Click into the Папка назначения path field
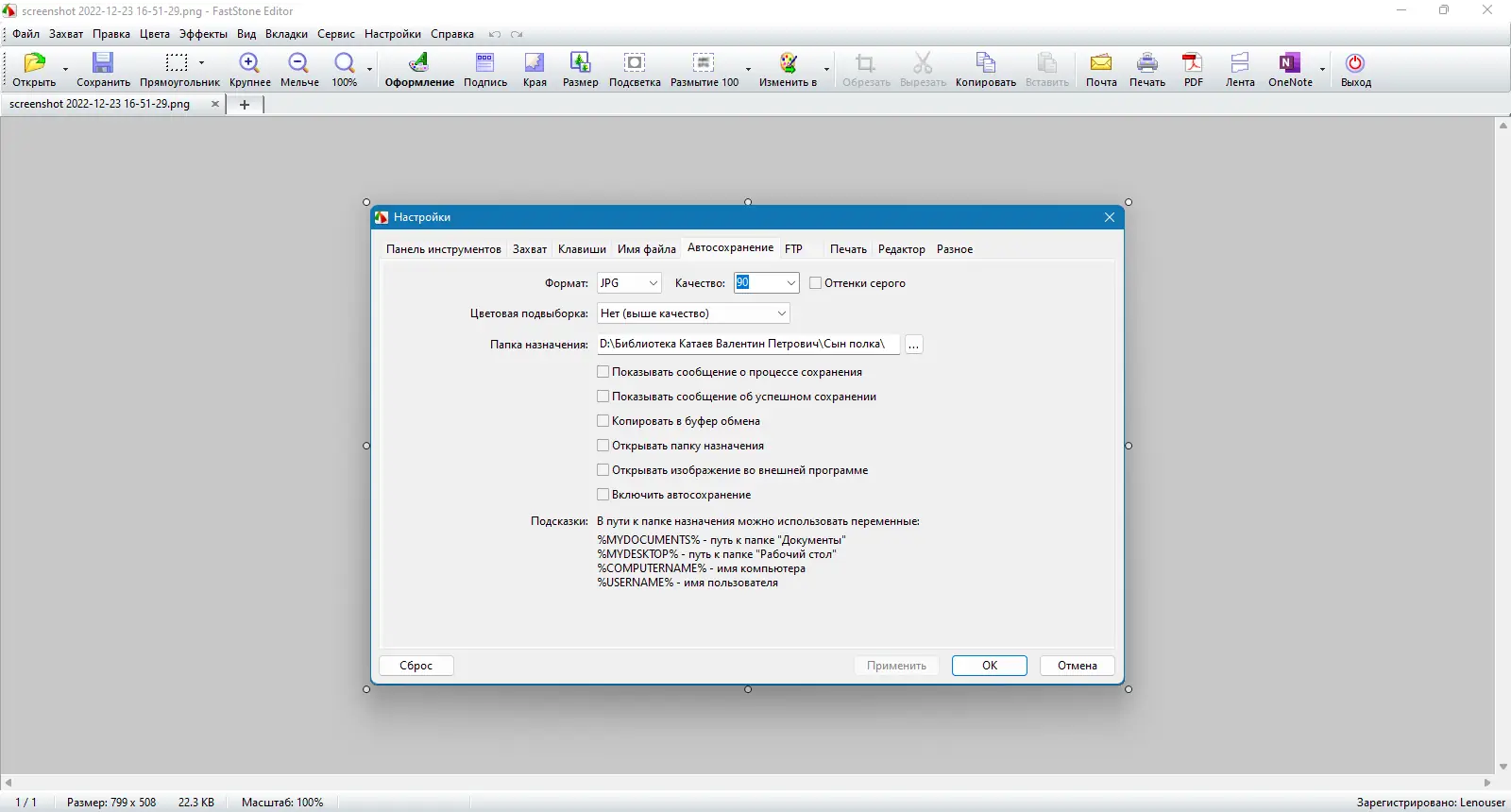Image resolution: width=1511 pixels, height=812 pixels. (x=748, y=345)
